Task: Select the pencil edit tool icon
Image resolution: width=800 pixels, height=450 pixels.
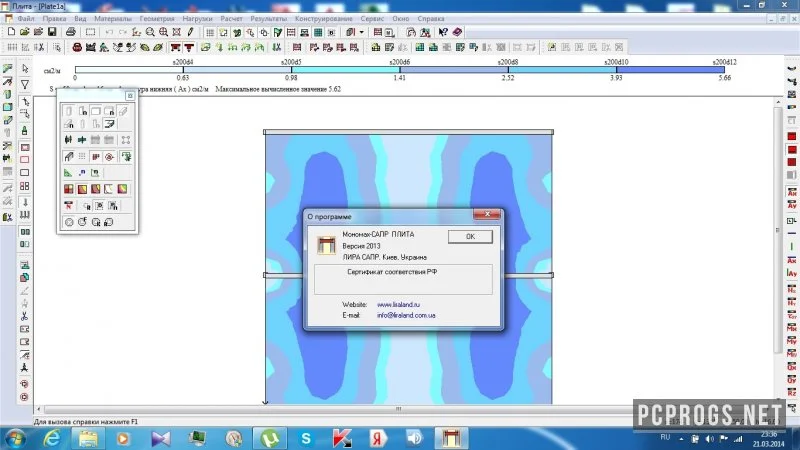Action: [x=190, y=32]
